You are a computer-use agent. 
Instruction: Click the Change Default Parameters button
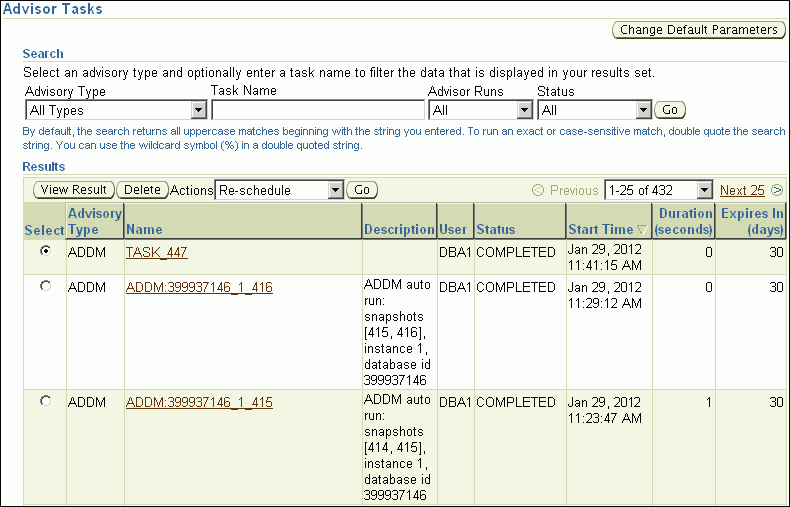[698, 30]
